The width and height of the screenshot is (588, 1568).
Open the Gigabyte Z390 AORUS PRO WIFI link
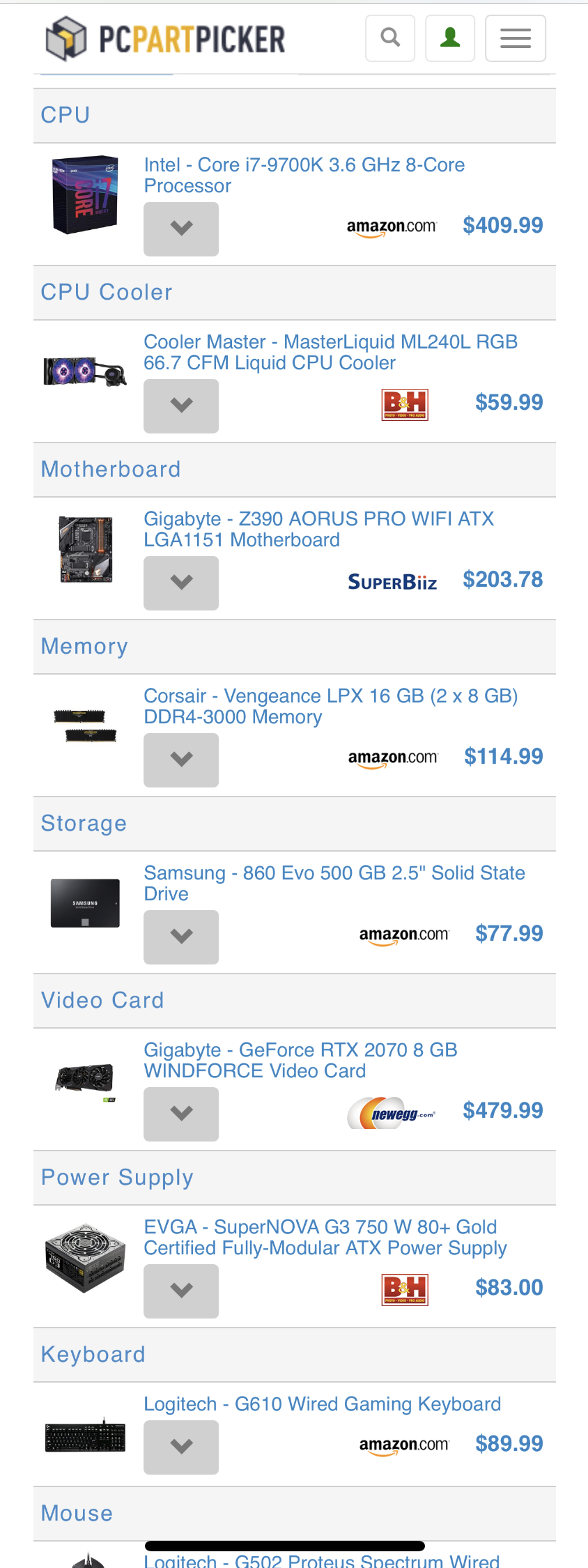(318, 529)
